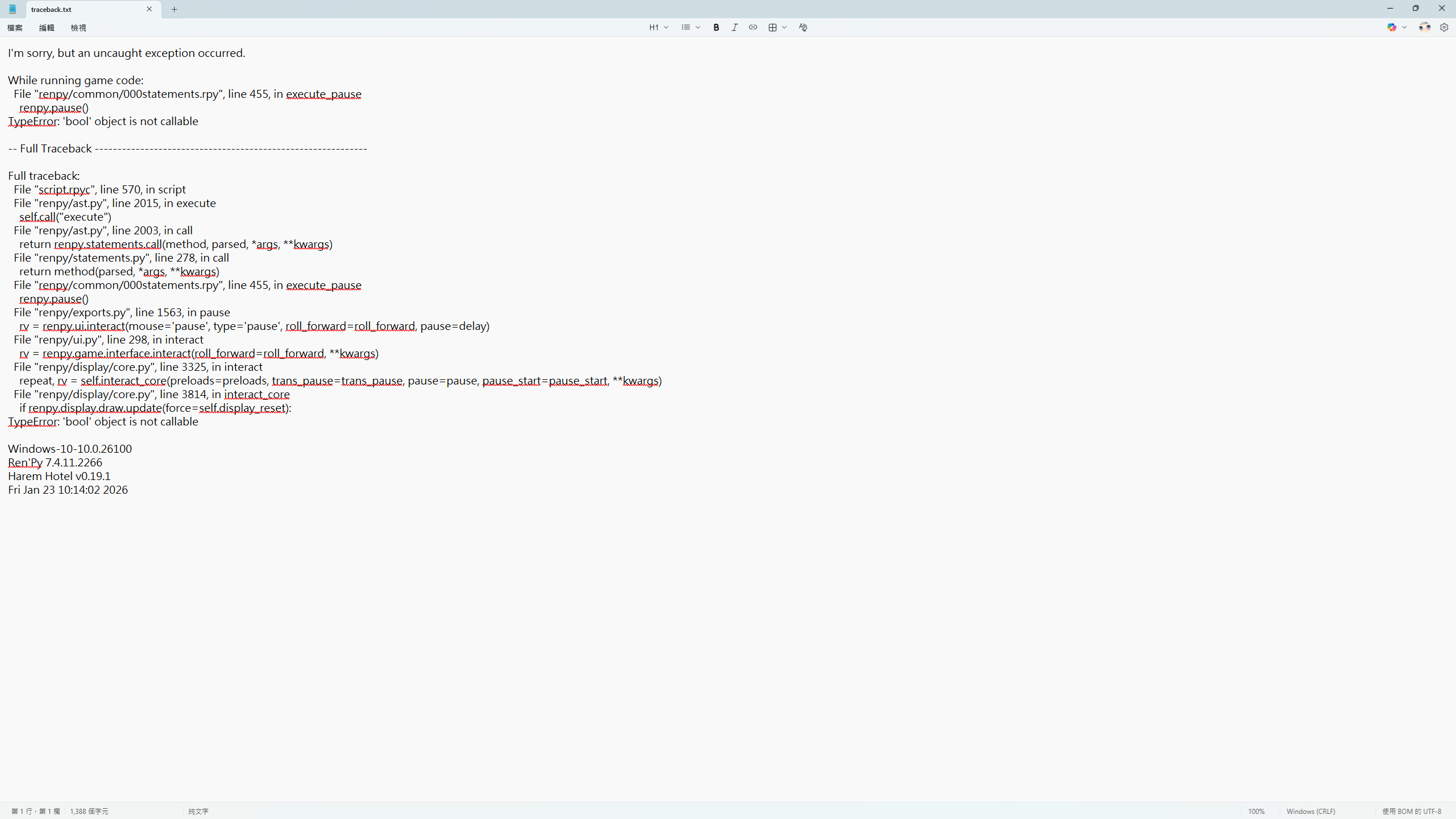The width and height of the screenshot is (1456, 819).
Task: Open the account profile avatar
Action: (x=1424, y=27)
